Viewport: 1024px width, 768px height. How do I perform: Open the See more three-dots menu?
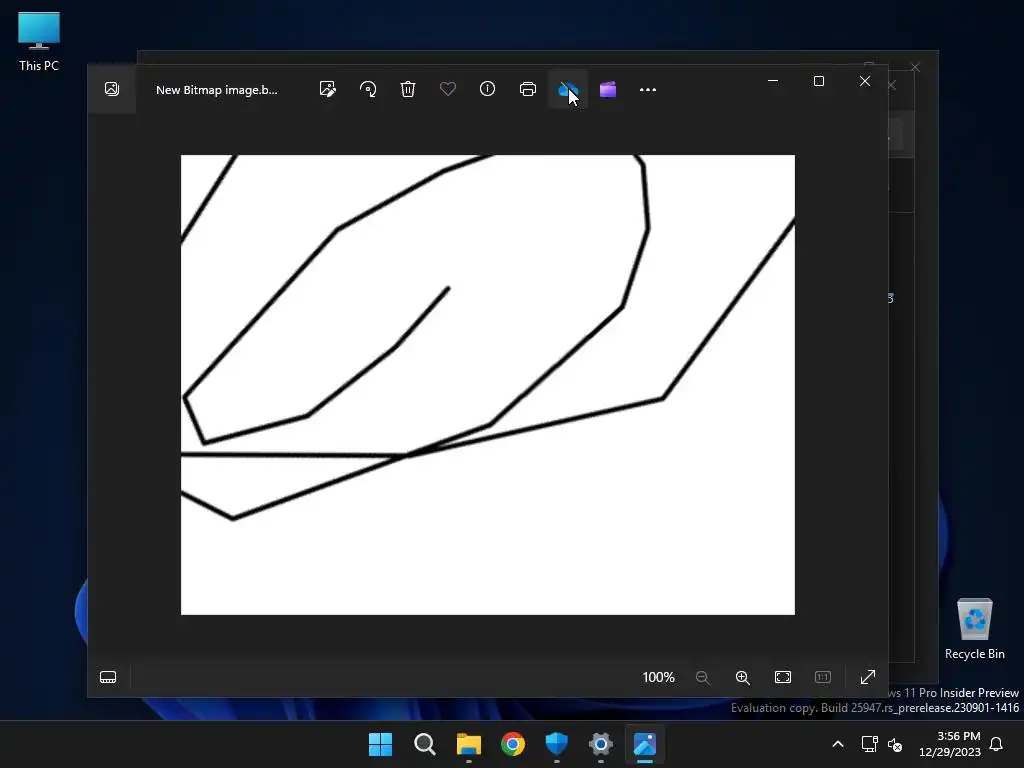point(648,89)
